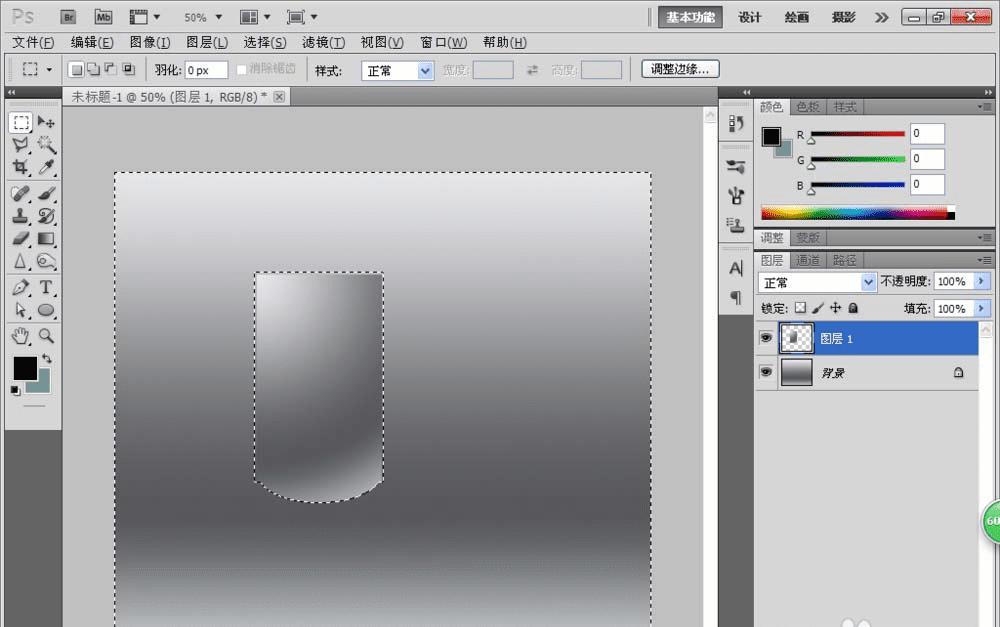Select the Clone Stamp tool
The image size is (1000, 627).
(20, 215)
